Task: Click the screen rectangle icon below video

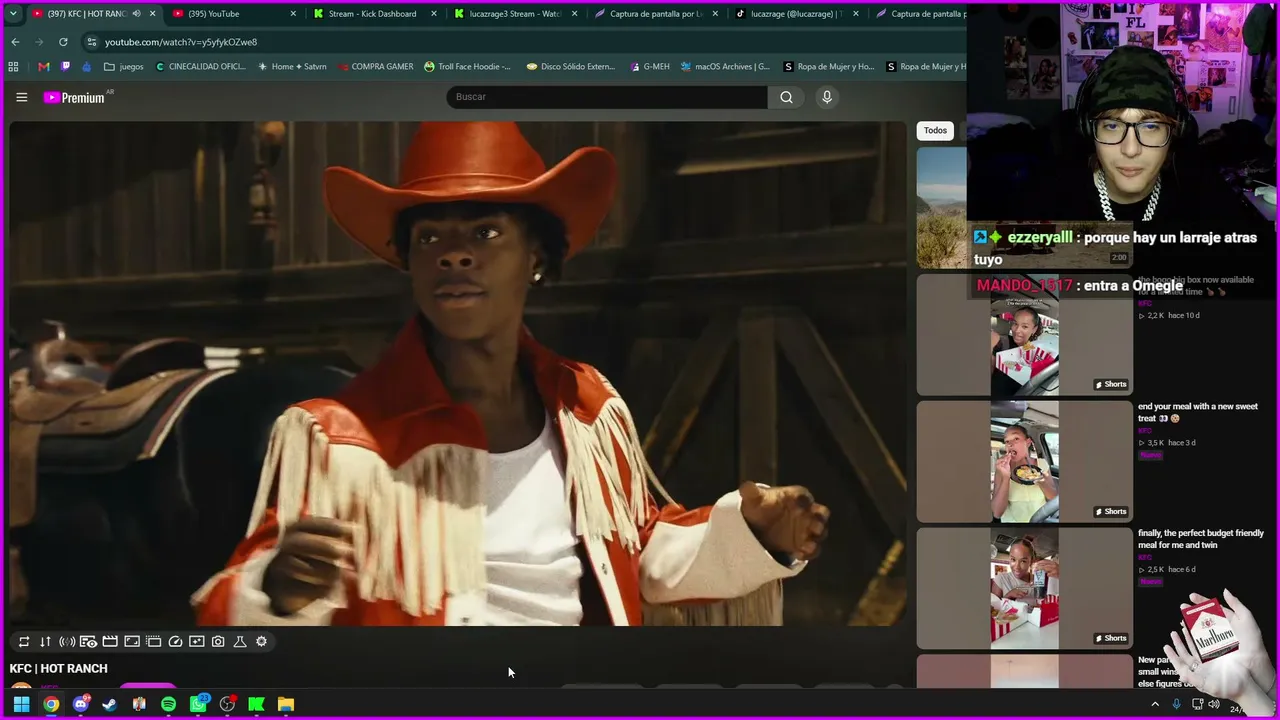Action: pyautogui.click(x=132, y=642)
